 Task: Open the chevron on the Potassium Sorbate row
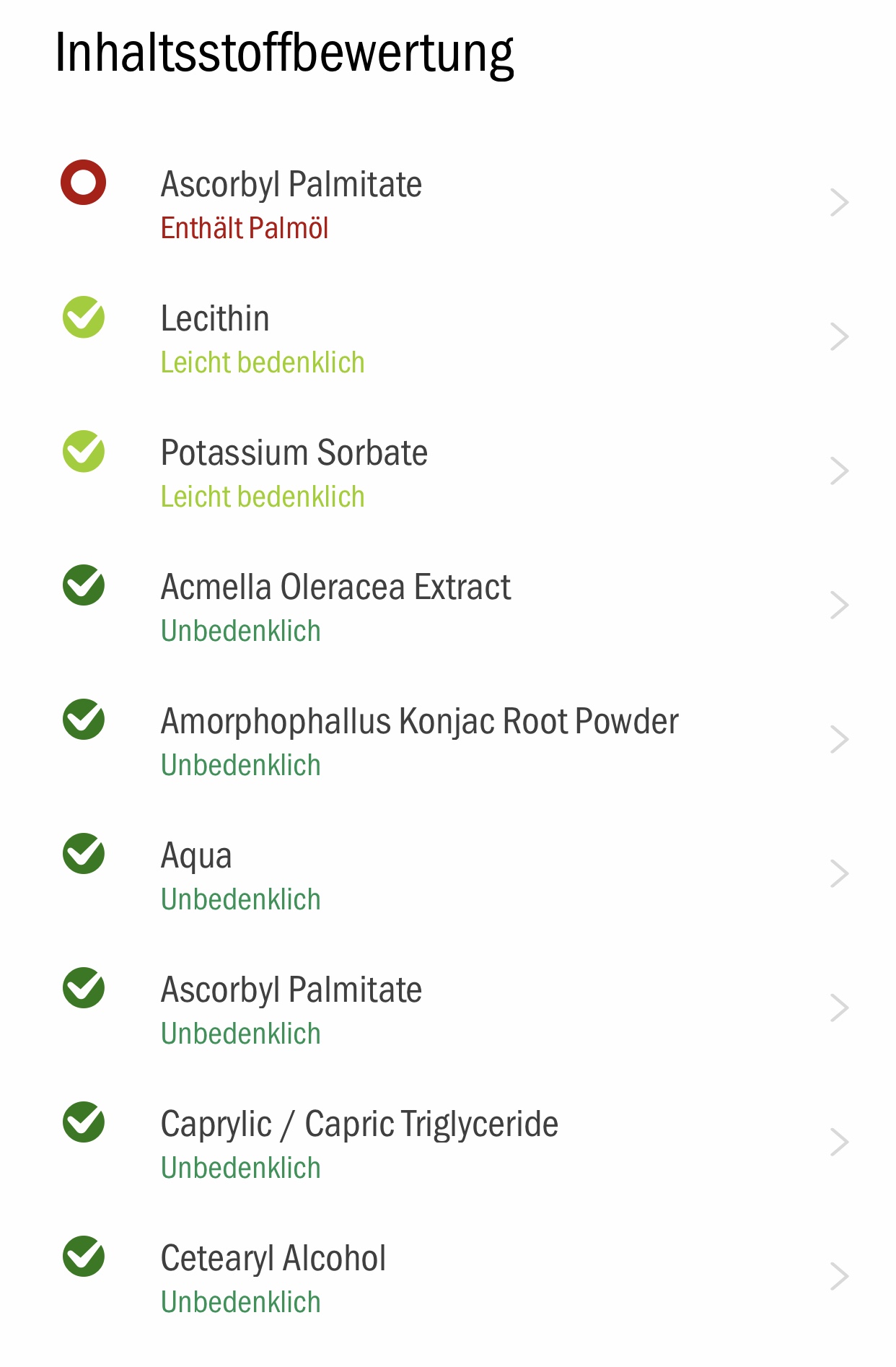[839, 471]
